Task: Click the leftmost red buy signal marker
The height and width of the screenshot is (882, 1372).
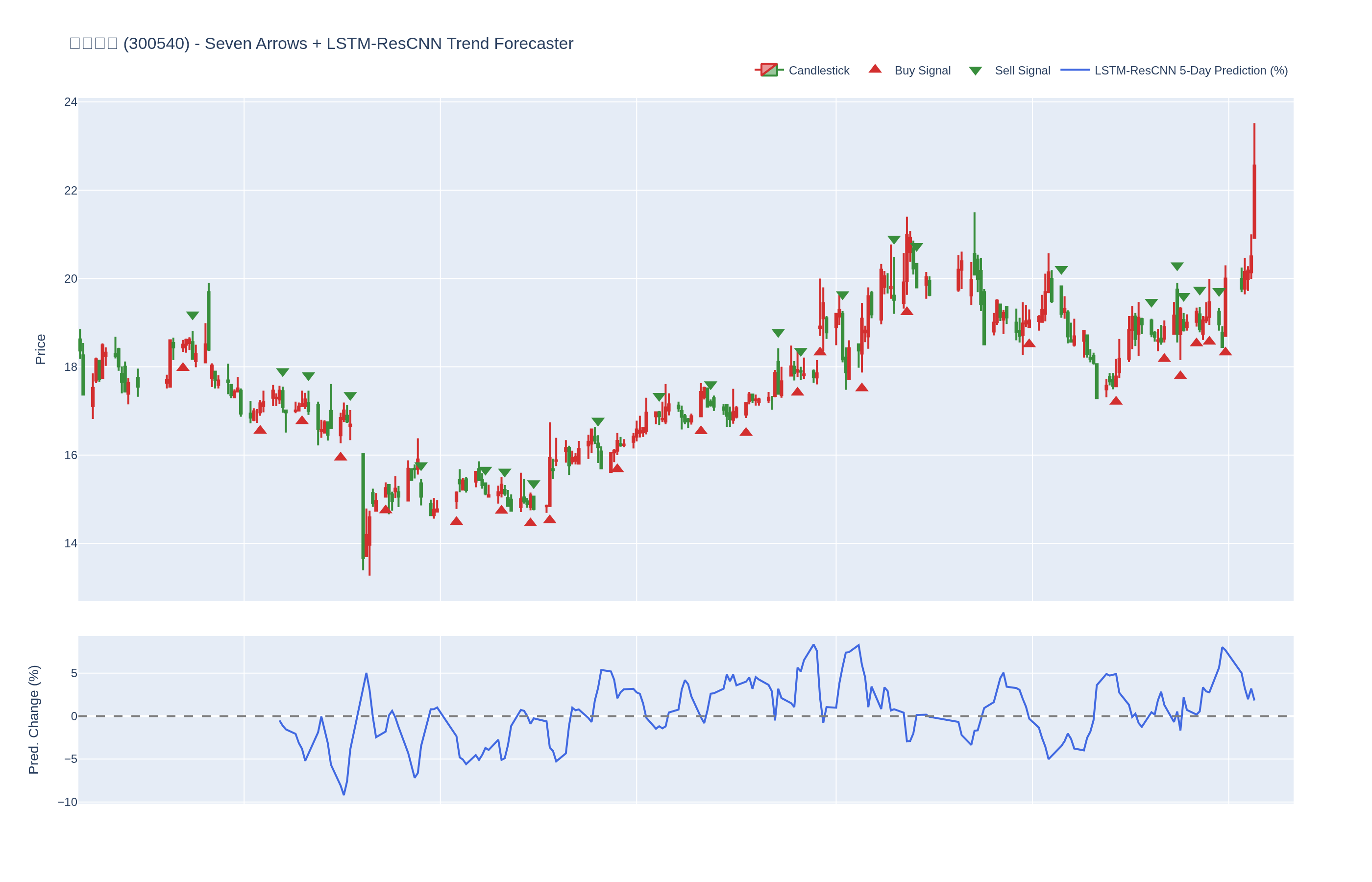Action: pyautogui.click(x=183, y=367)
